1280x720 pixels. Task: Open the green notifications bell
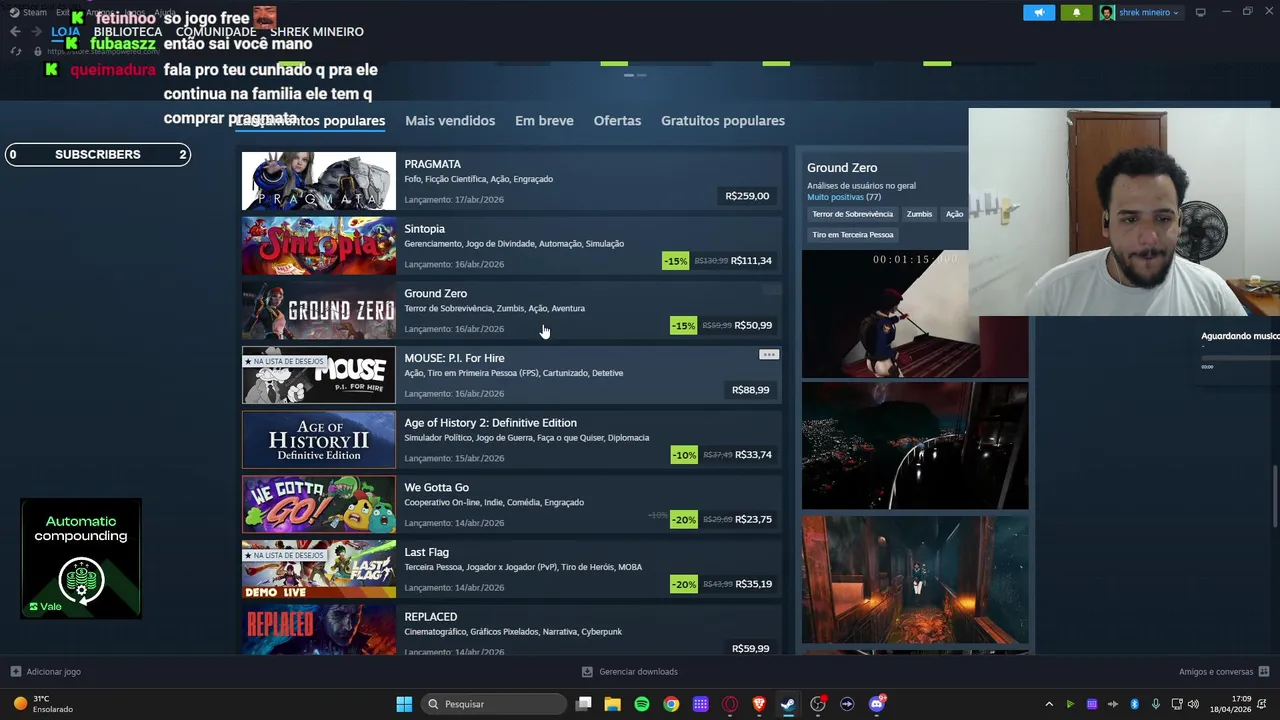click(1076, 13)
